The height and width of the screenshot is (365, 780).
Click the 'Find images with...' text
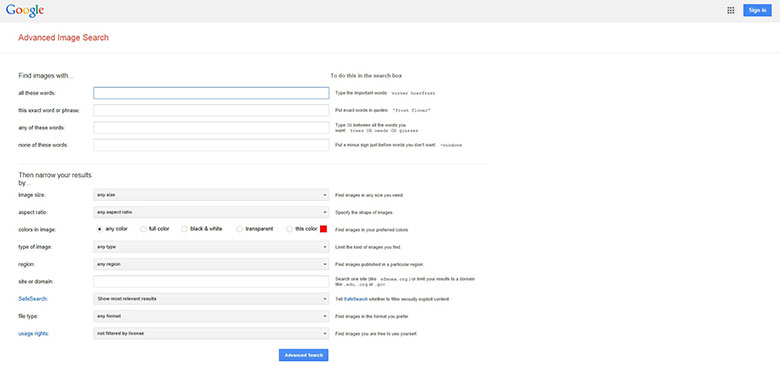pyautogui.click(x=46, y=76)
